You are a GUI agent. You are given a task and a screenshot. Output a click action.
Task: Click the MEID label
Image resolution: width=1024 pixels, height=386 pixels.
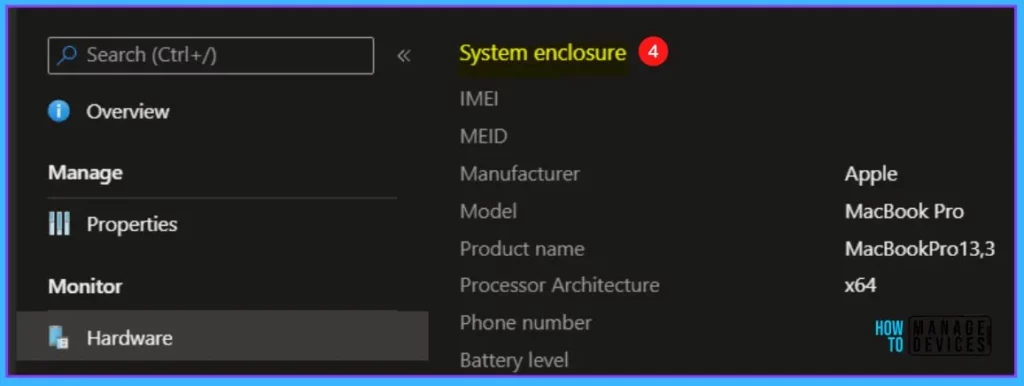(x=483, y=137)
